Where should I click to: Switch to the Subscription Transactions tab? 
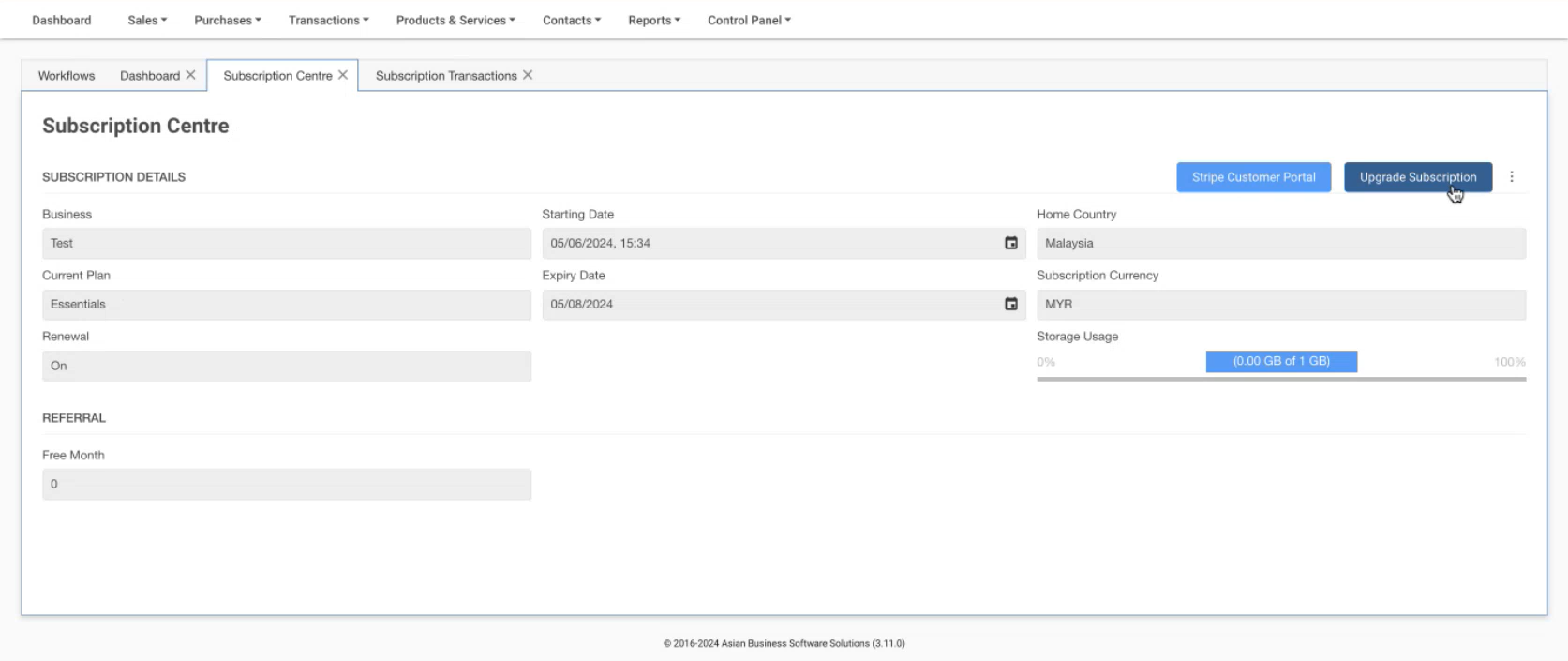tap(446, 75)
